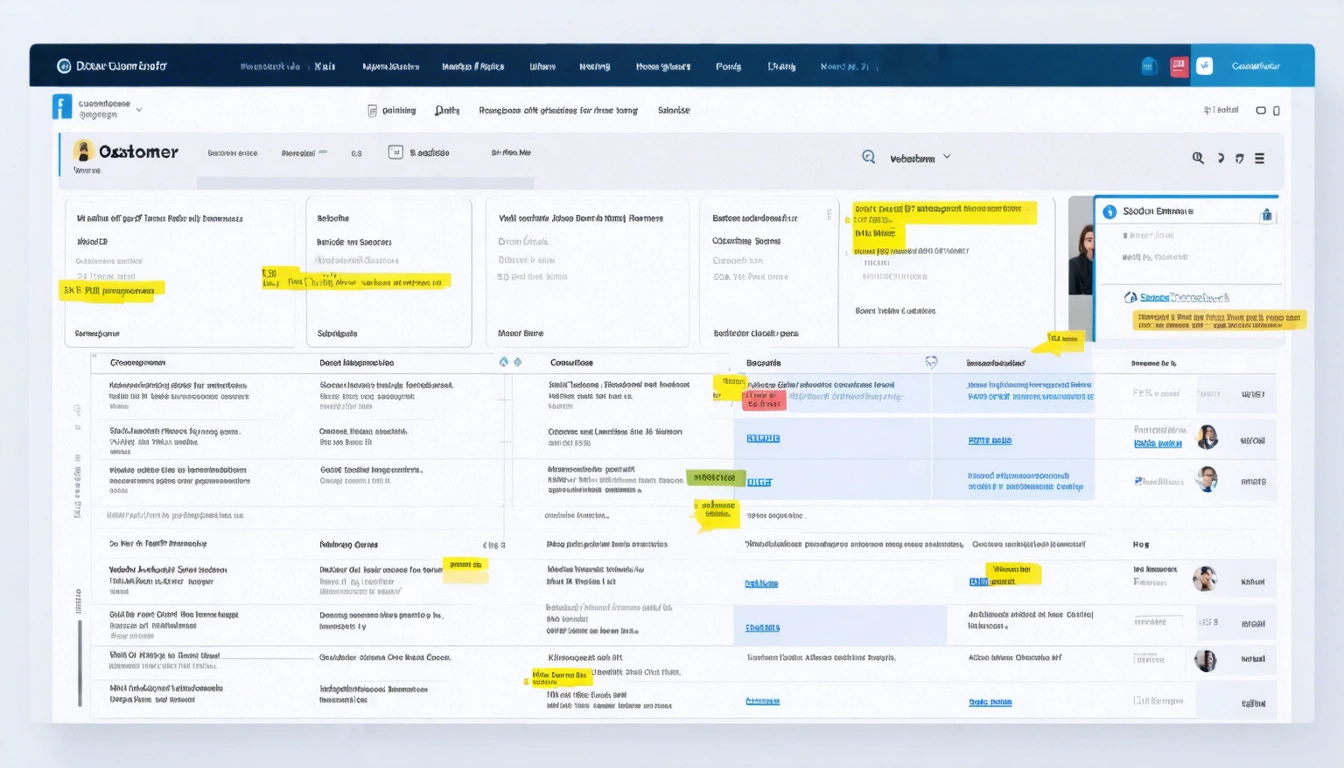The image size is (1344, 768).
Task: Click the circular search icon beside the dropdown
Action: [868, 157]
